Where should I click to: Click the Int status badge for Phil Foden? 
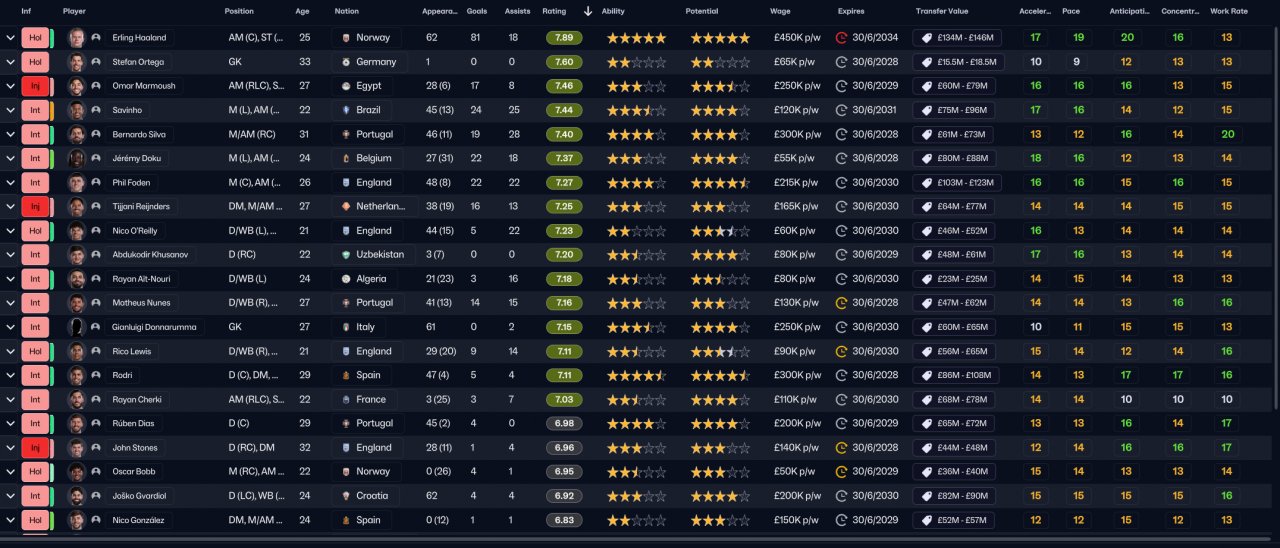[35, 182]
